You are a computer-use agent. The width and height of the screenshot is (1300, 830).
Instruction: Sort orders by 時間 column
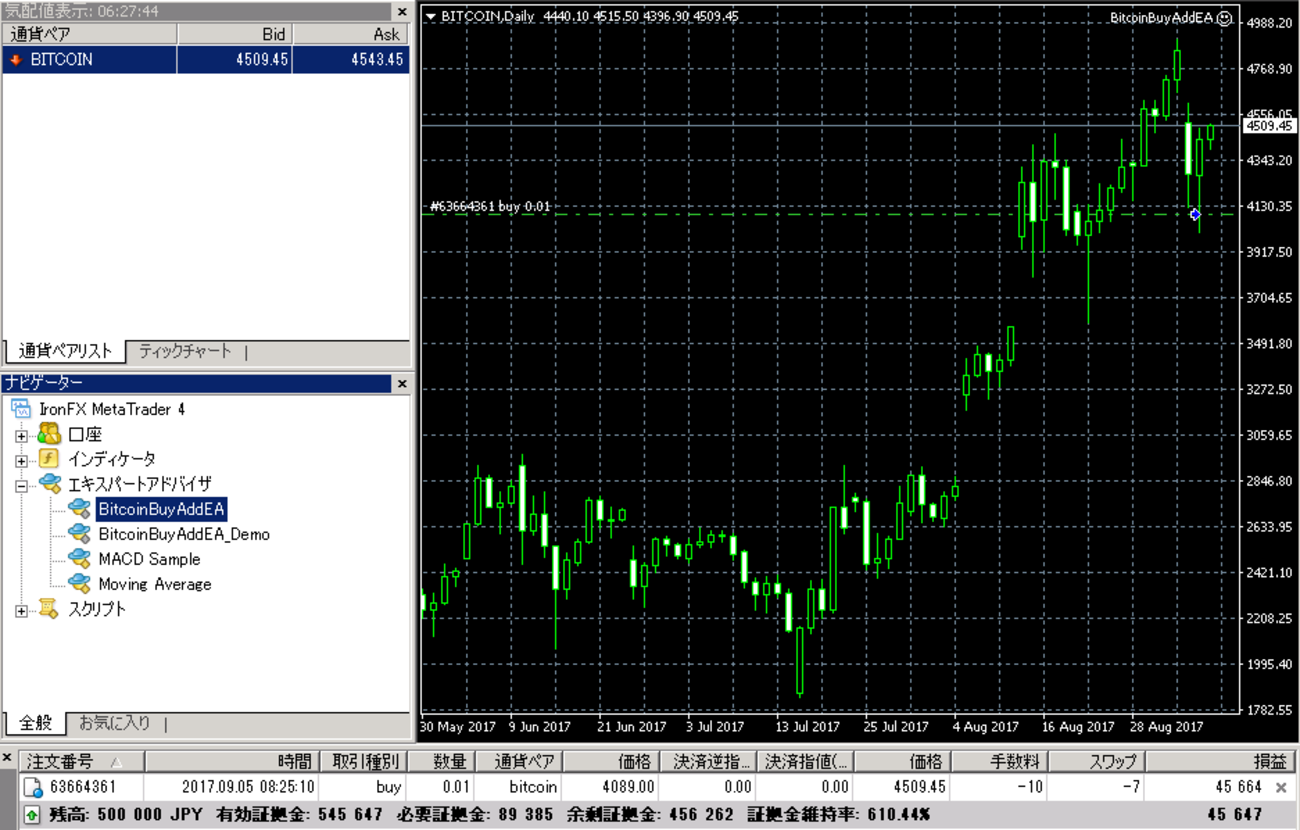232,761
